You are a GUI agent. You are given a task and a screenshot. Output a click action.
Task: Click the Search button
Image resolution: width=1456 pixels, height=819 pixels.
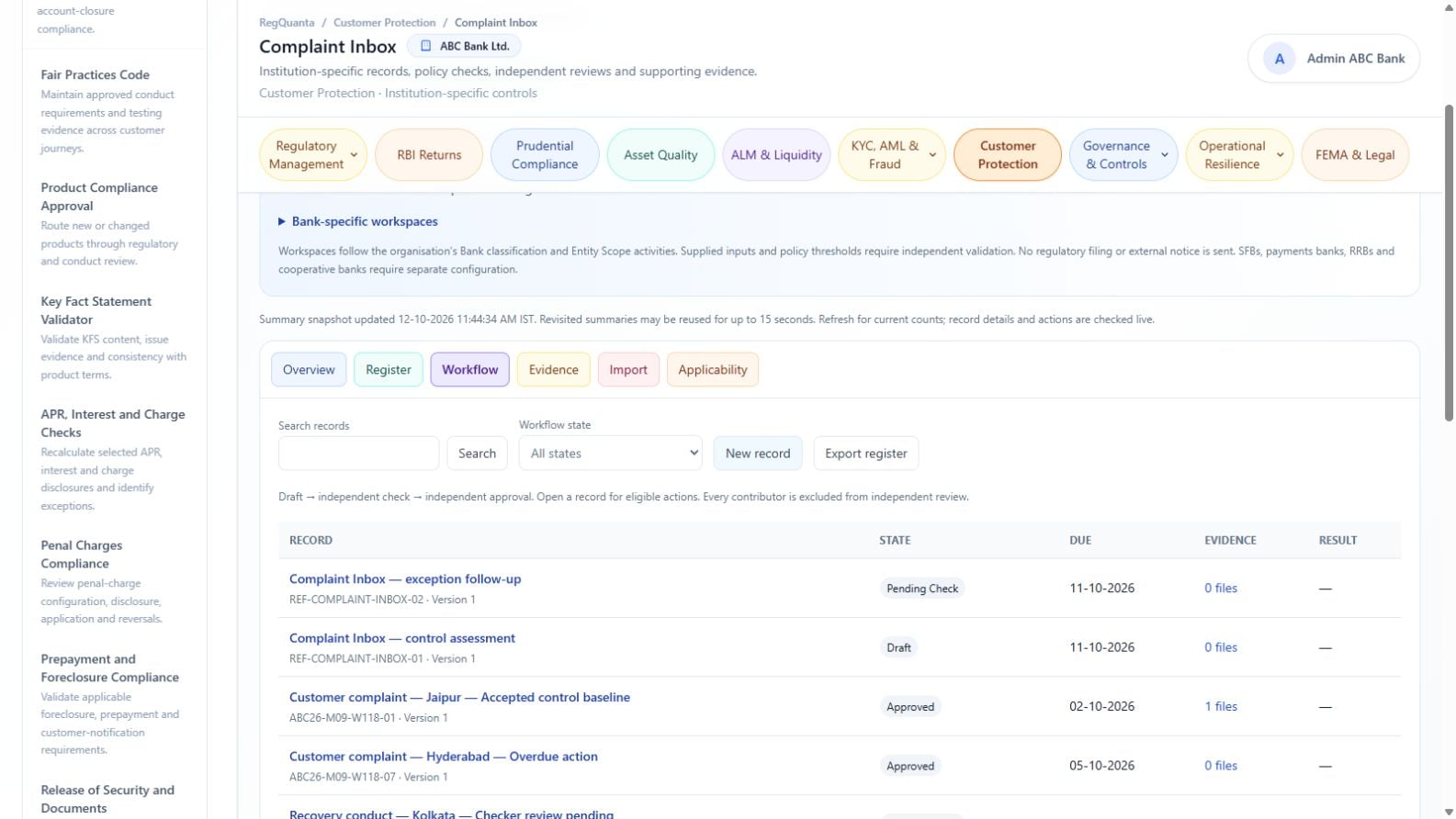[x=477, y=454]
